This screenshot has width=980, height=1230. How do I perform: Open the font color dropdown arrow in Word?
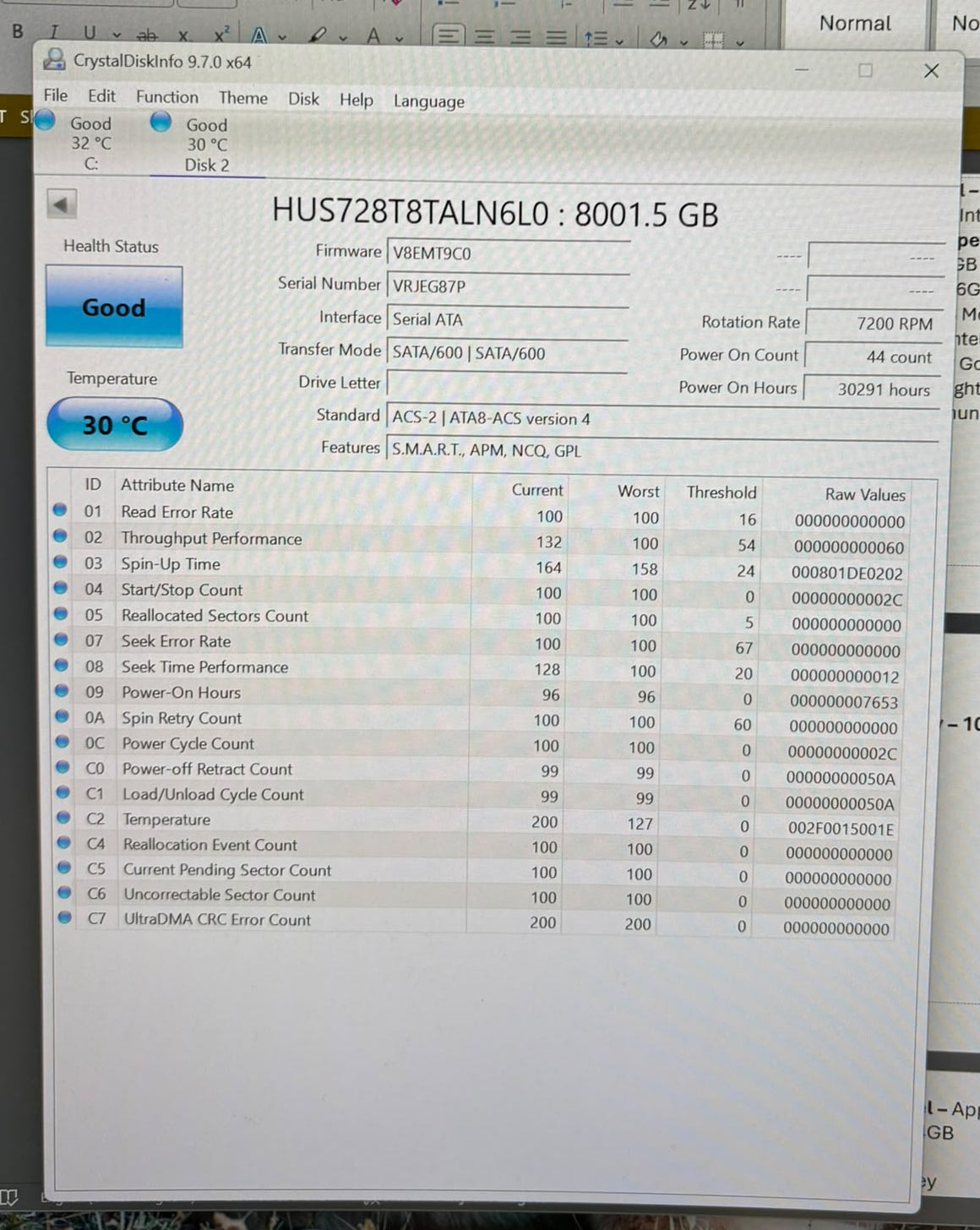(399, 38)
